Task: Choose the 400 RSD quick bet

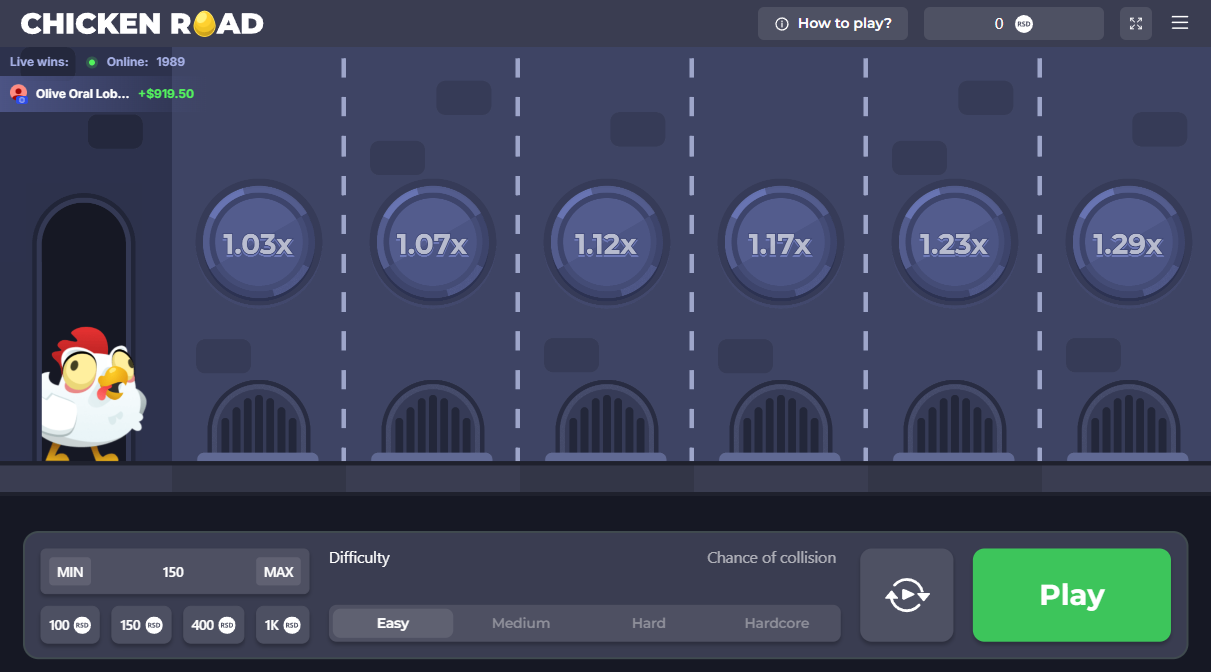Action: [x=213, y=625]
